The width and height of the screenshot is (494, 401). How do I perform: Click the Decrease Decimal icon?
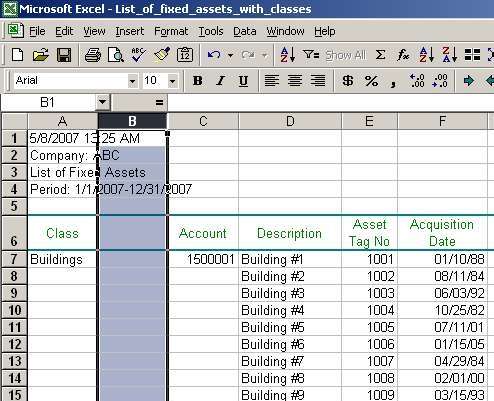click(440, 80)
